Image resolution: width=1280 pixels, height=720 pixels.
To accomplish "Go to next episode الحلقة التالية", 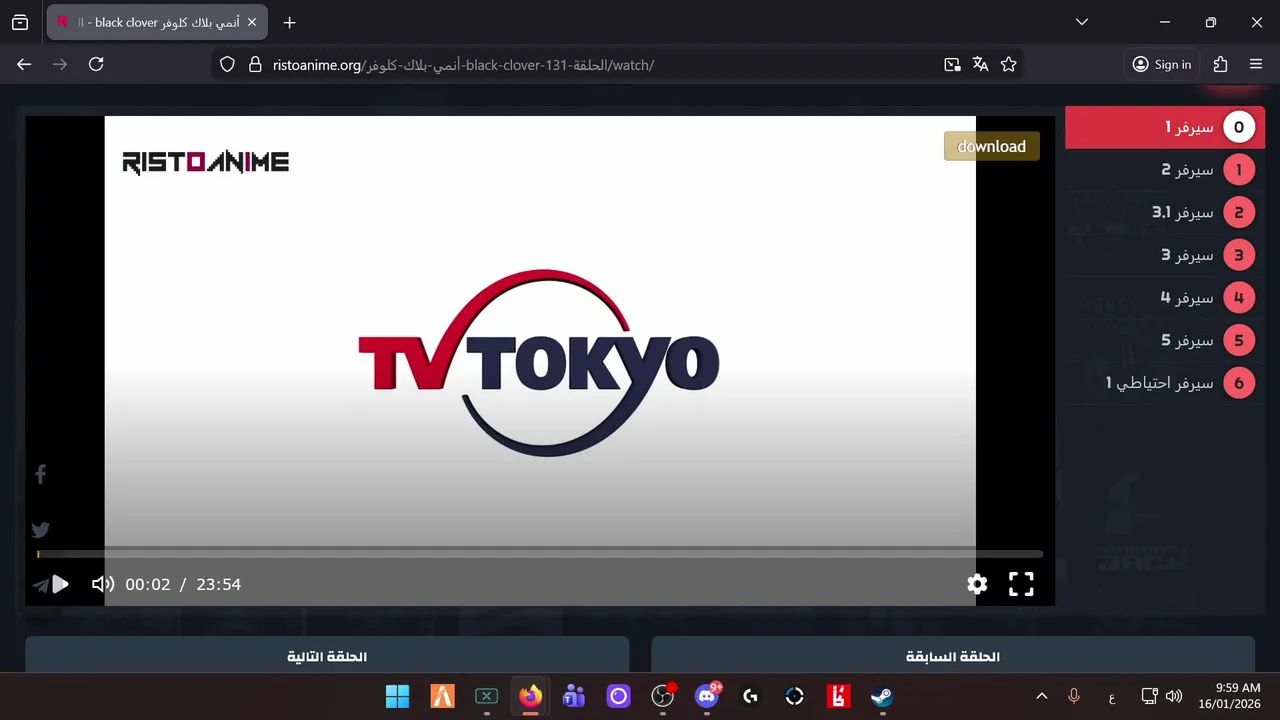I will 327,656.
